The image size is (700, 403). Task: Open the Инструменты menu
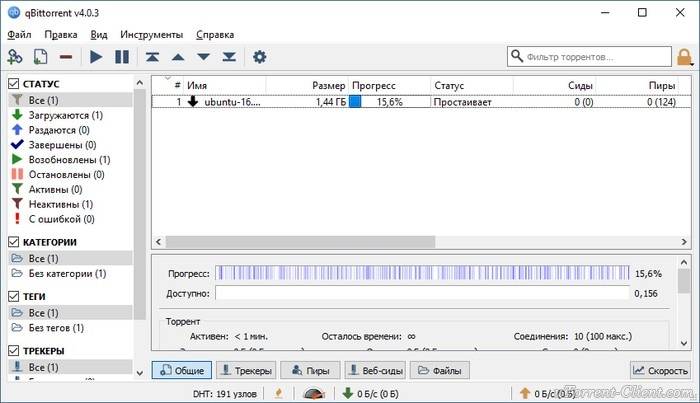tap(151, 34)
